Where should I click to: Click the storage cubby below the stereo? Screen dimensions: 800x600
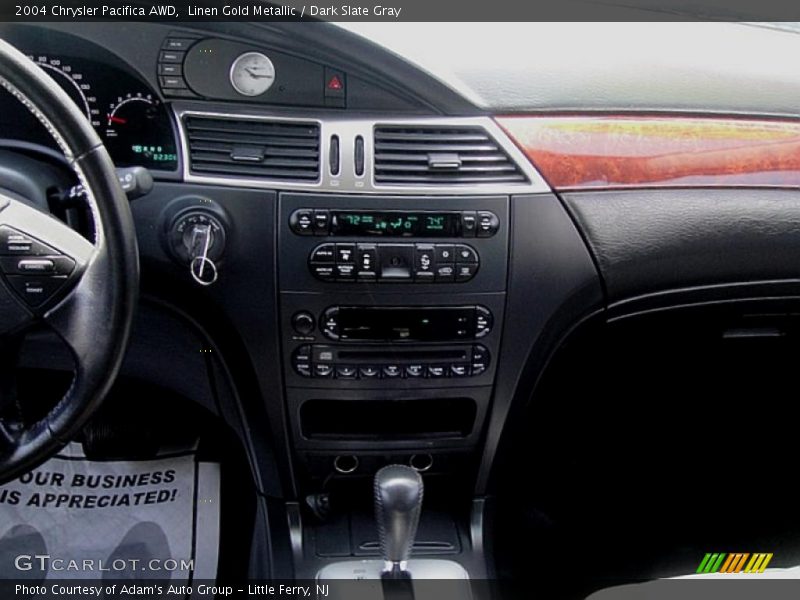click(388, 418)
